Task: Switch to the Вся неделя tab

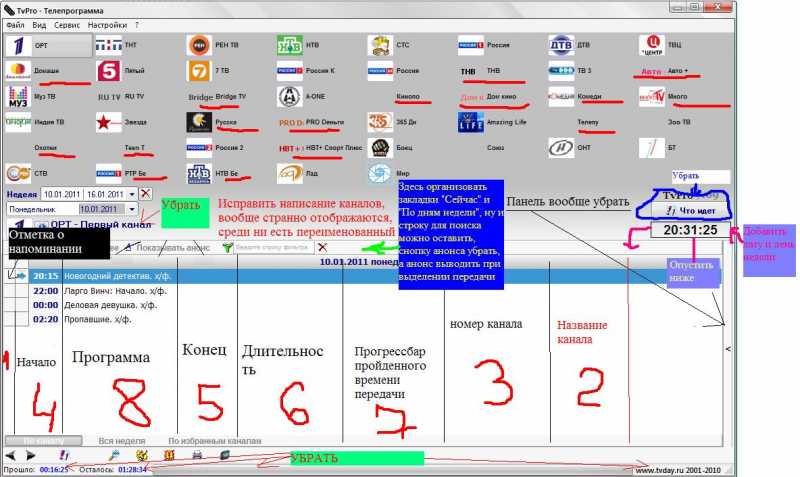Action: point(122,441)
